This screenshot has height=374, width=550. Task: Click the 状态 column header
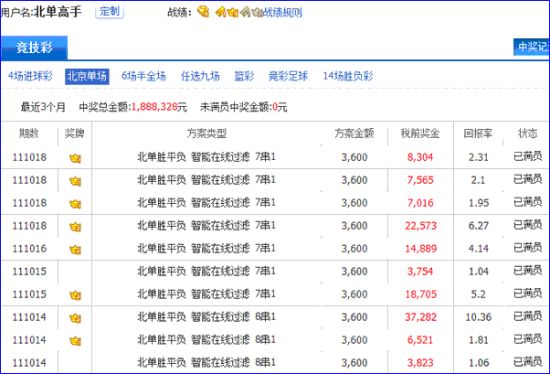(x=528, y=133)
